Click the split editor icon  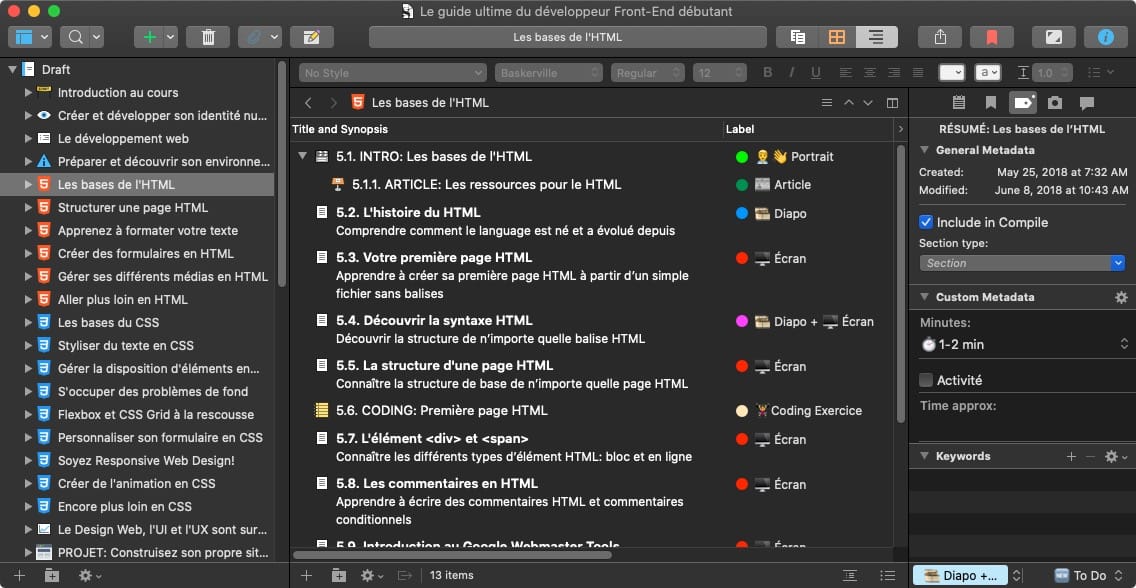[893, 103]
